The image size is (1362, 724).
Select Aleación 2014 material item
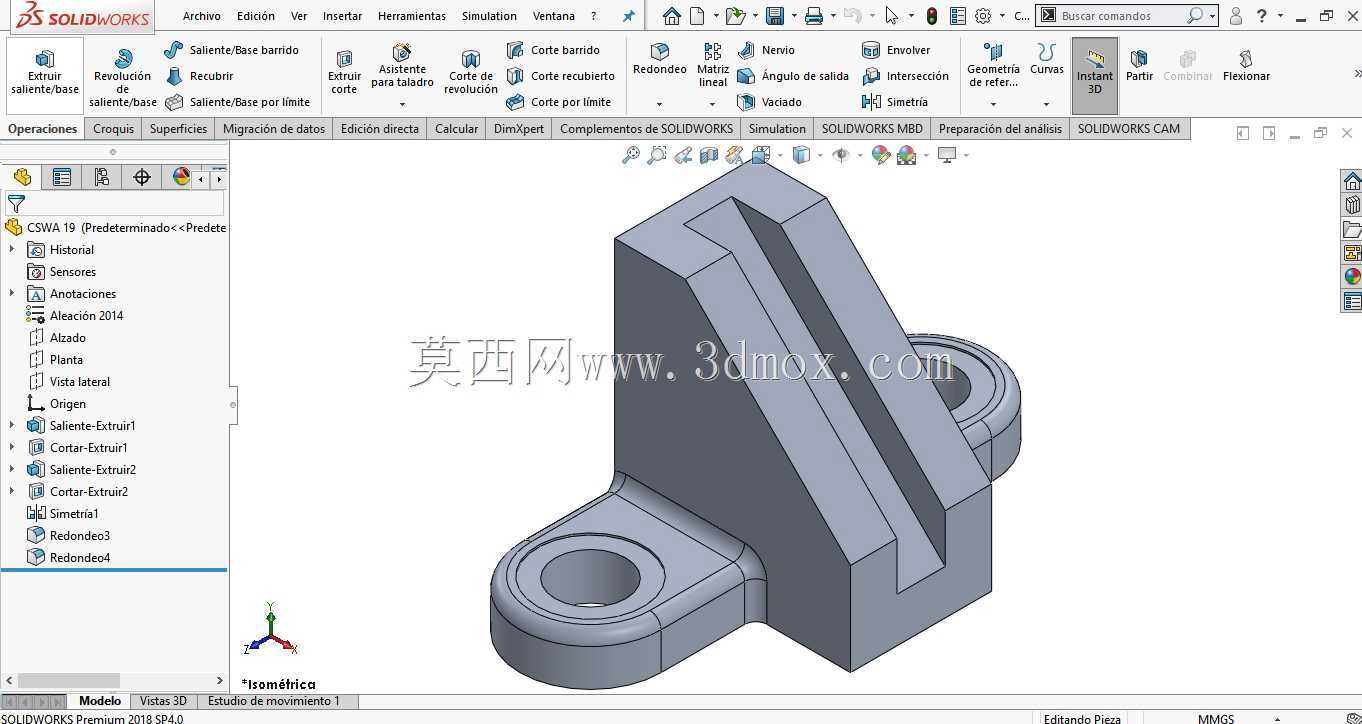pyautogui.click(x=75, y=316)
